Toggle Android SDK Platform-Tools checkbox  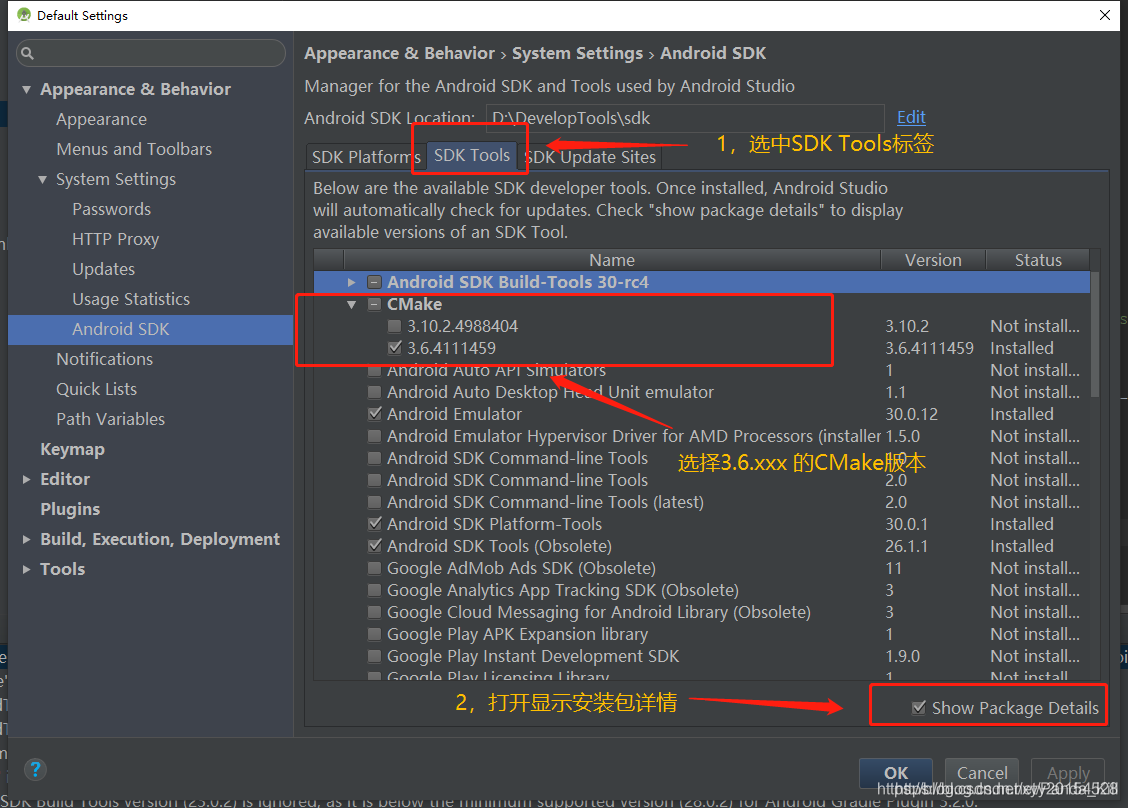tap(374, 525)
